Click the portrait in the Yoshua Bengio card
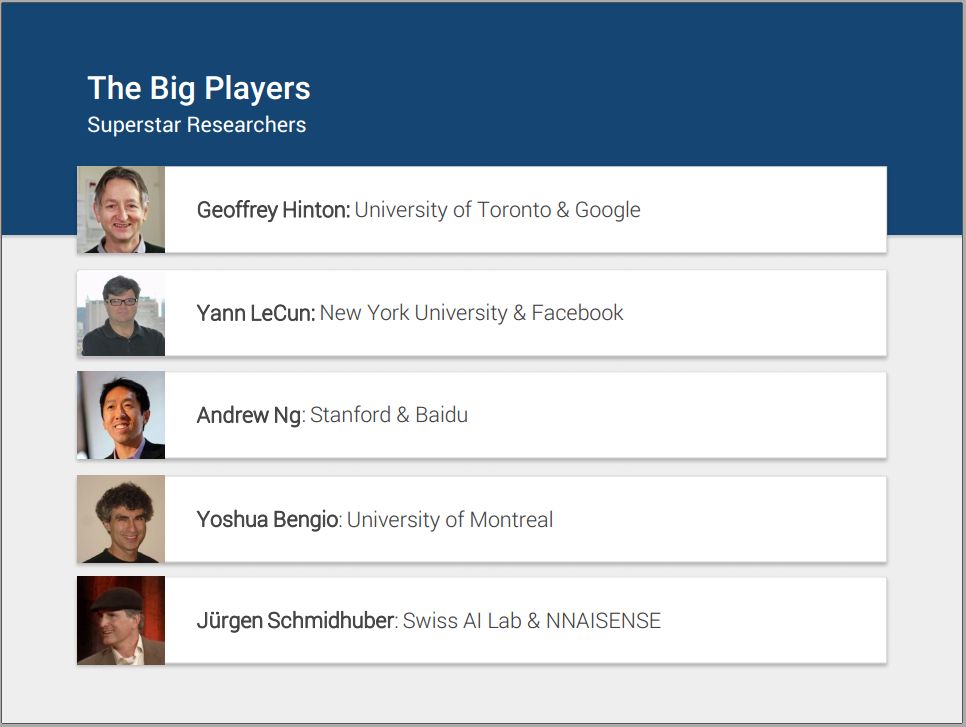Viewport: 966px width, 727px height. pos(121,519)
